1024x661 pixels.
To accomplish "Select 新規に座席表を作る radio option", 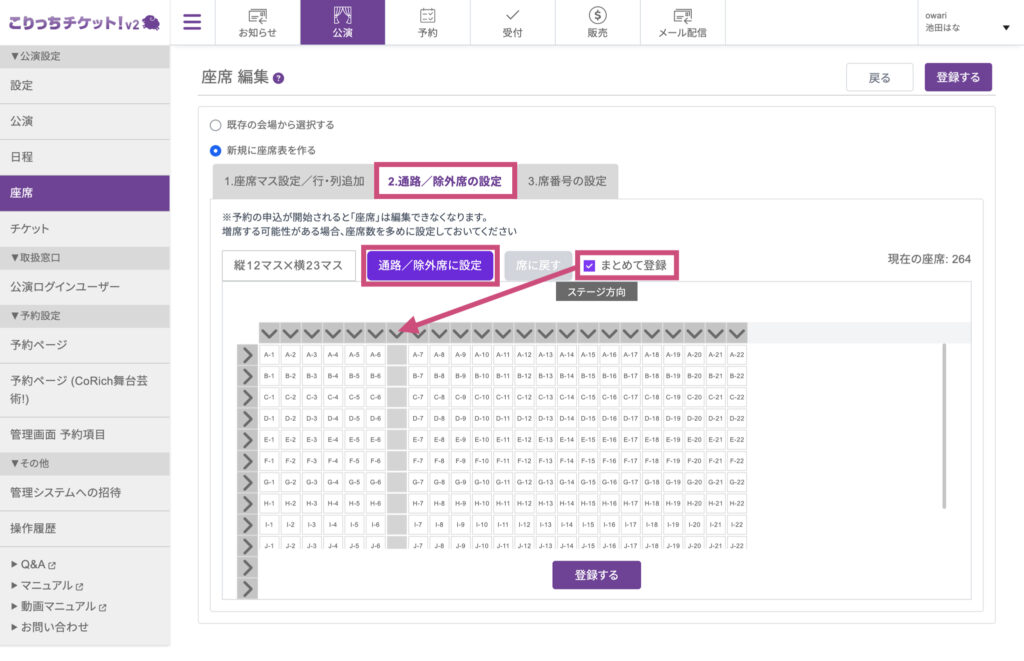I will point(216,151).
